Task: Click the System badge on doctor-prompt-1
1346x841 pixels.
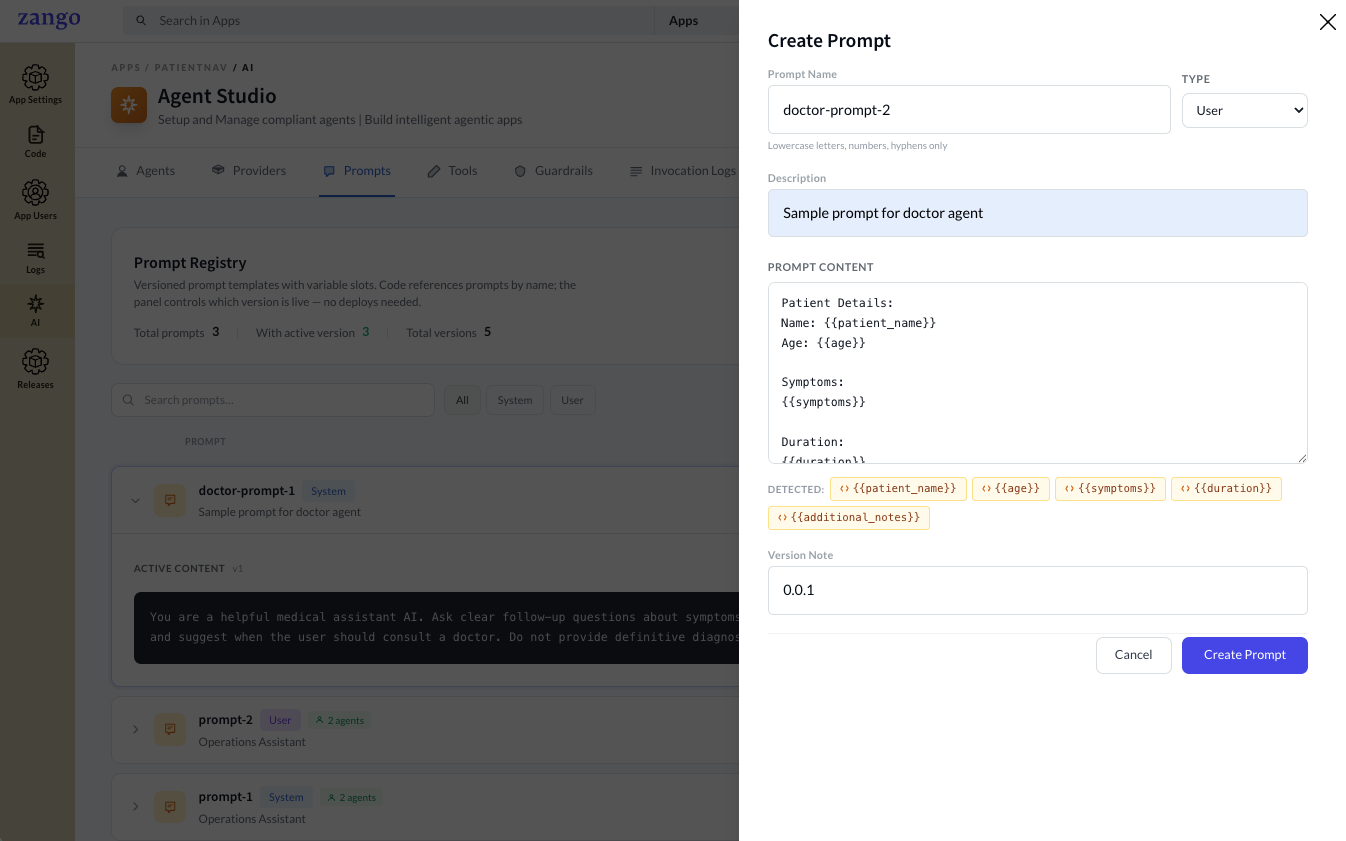Action: click(328, 491)
